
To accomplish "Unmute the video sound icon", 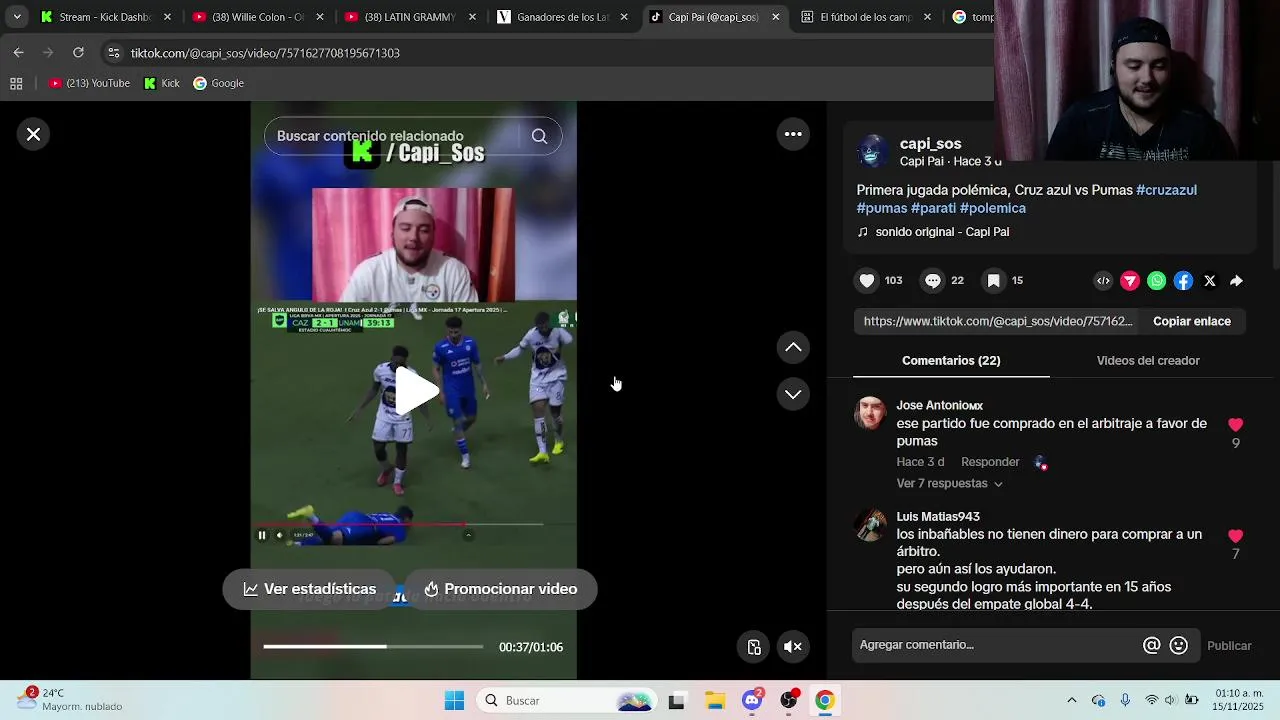I will [x=793, y=647].
